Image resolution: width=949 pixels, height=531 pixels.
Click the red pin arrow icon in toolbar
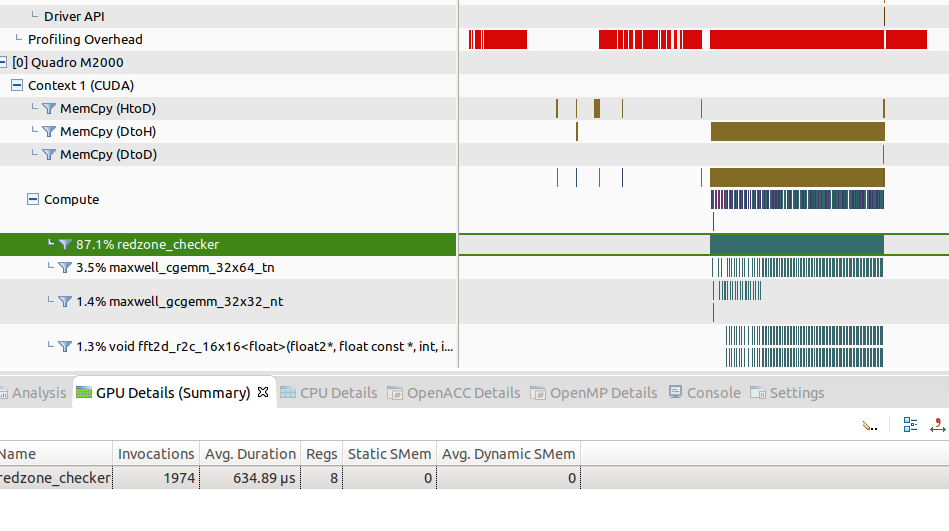[x=938, y=425]
